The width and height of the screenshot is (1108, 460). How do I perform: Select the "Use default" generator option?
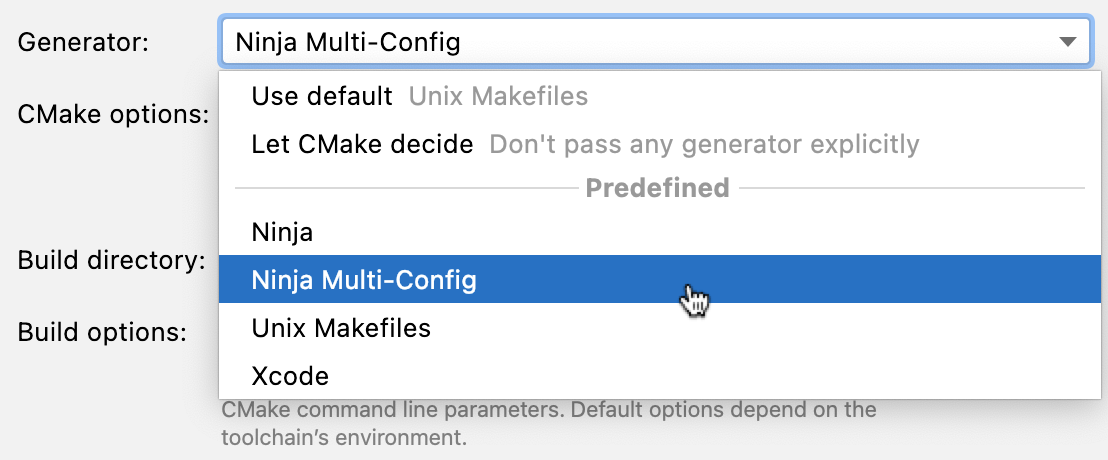pyautogui.click(x=322, y=97)
